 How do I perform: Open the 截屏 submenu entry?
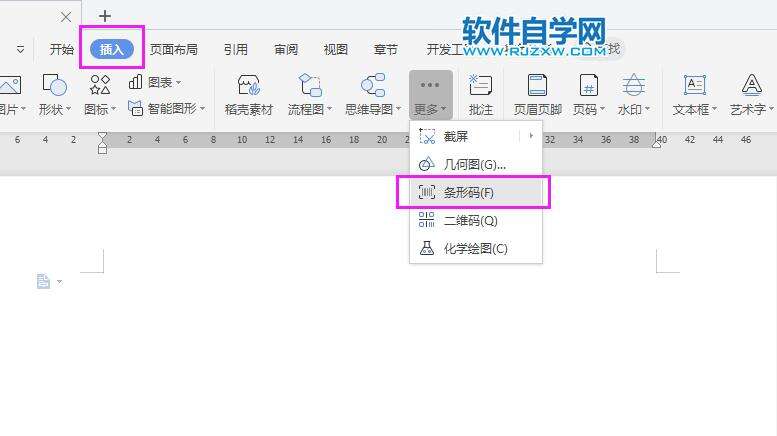tap(476, 136)
